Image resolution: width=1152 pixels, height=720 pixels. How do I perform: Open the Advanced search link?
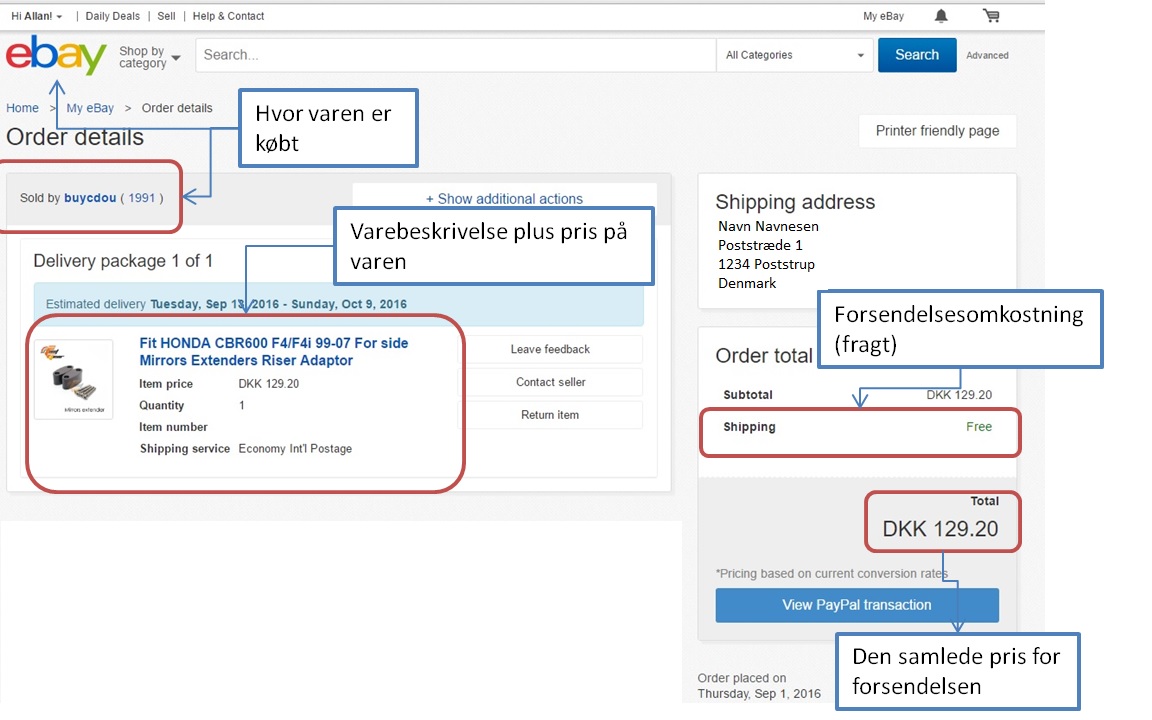click(x=987, y=56)
